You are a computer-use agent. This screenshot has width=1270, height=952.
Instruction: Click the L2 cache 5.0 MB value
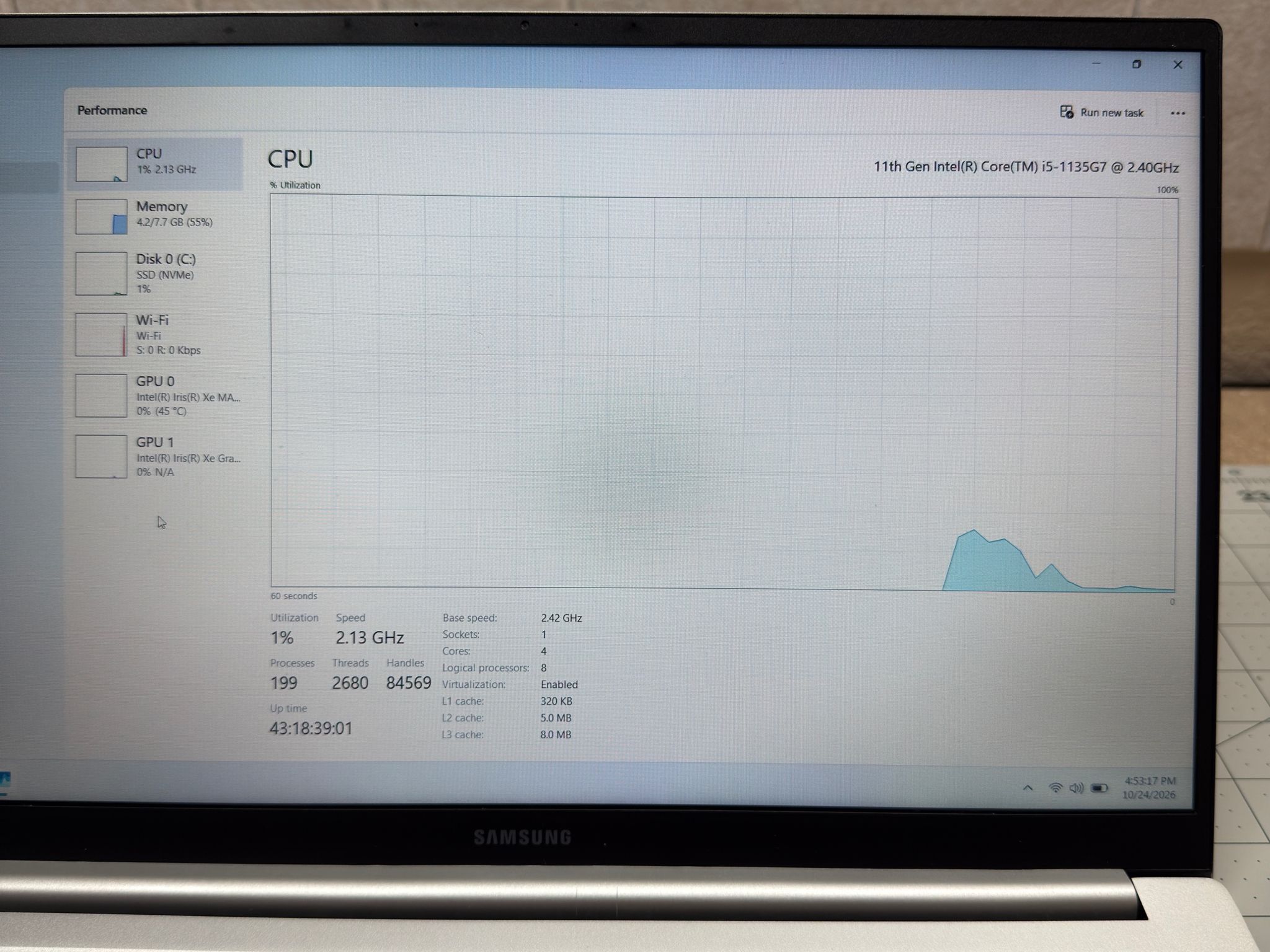[x=556, y=718]
